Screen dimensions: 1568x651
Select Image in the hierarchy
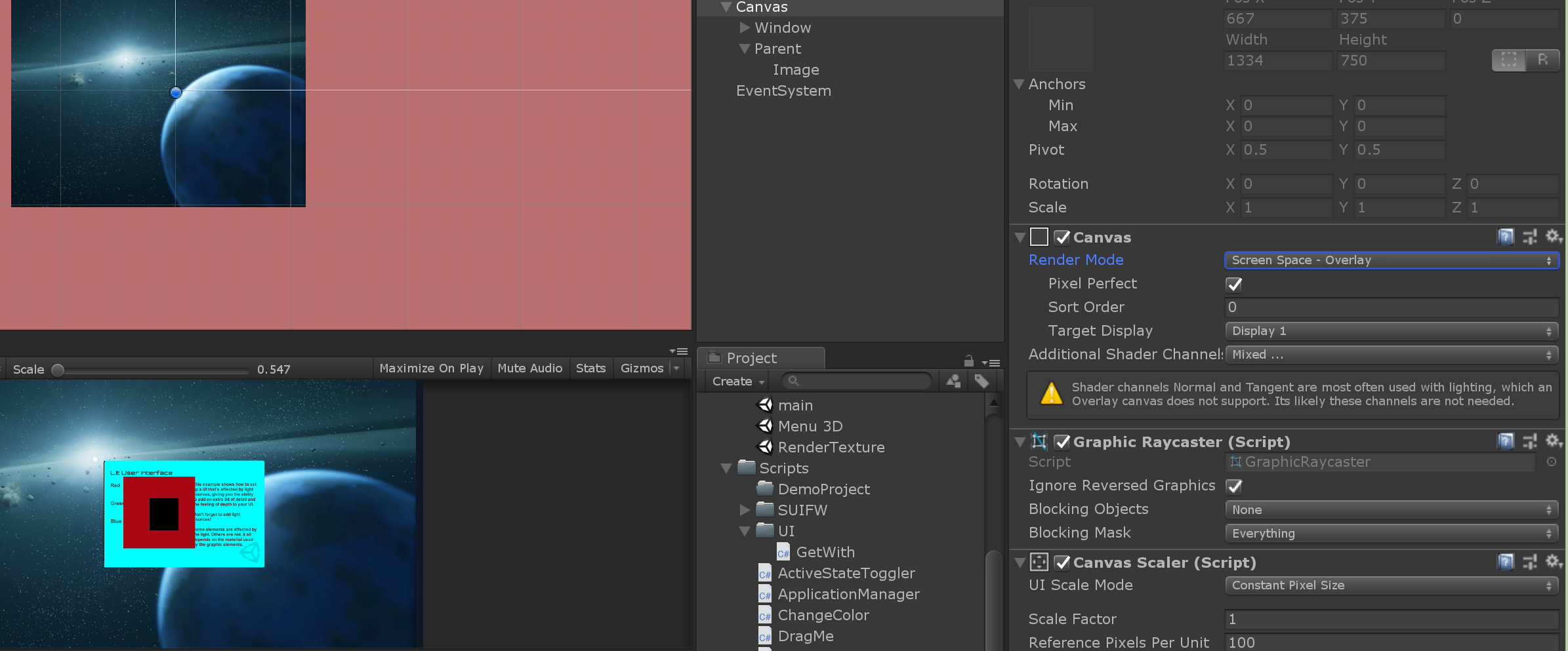pos(796,69)
